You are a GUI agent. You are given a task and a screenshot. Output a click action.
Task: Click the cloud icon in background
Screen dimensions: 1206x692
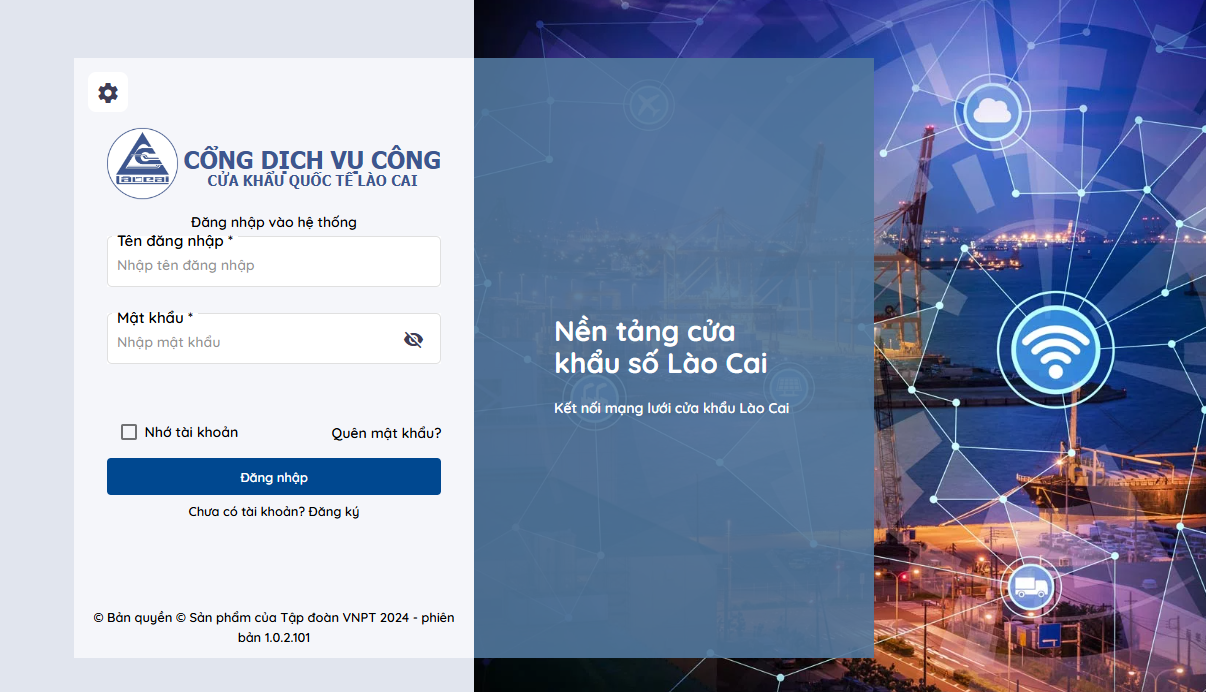[991, 110]
